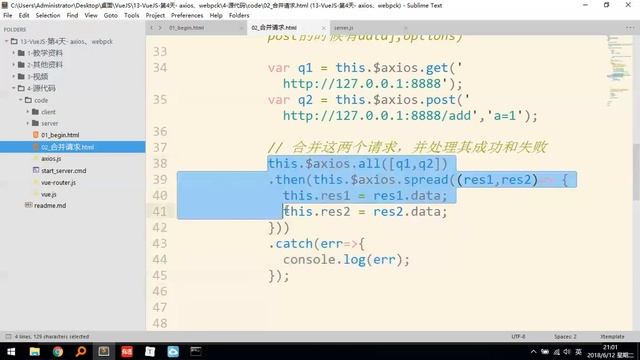Screen dimensions: 640x360
Task: Open the Project menu
Action: [x=155, y=15]
